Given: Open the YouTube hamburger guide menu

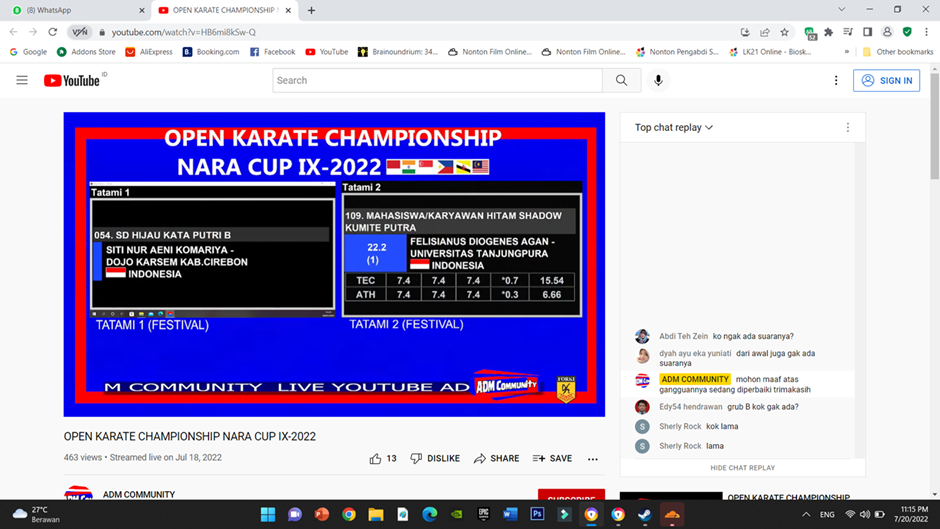Looking at the screenshot, I should 22,81.
